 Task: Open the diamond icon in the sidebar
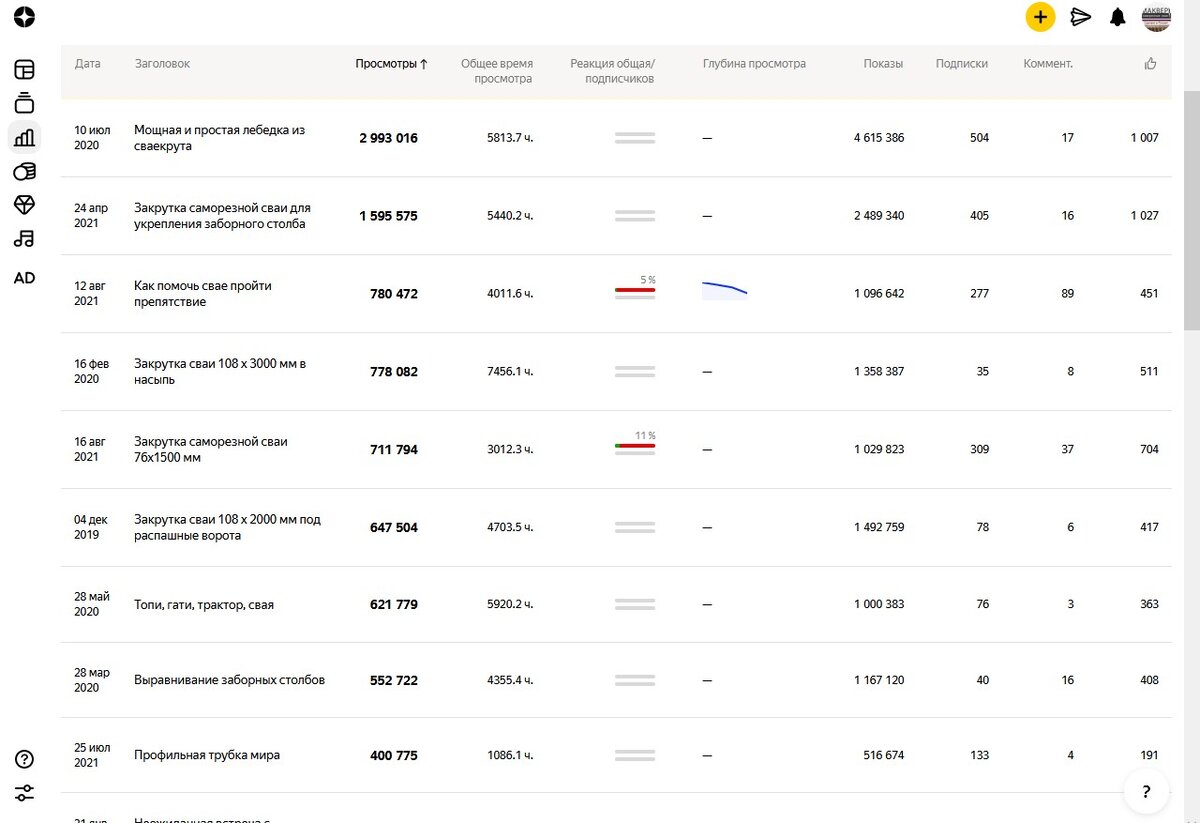(24, 205)
